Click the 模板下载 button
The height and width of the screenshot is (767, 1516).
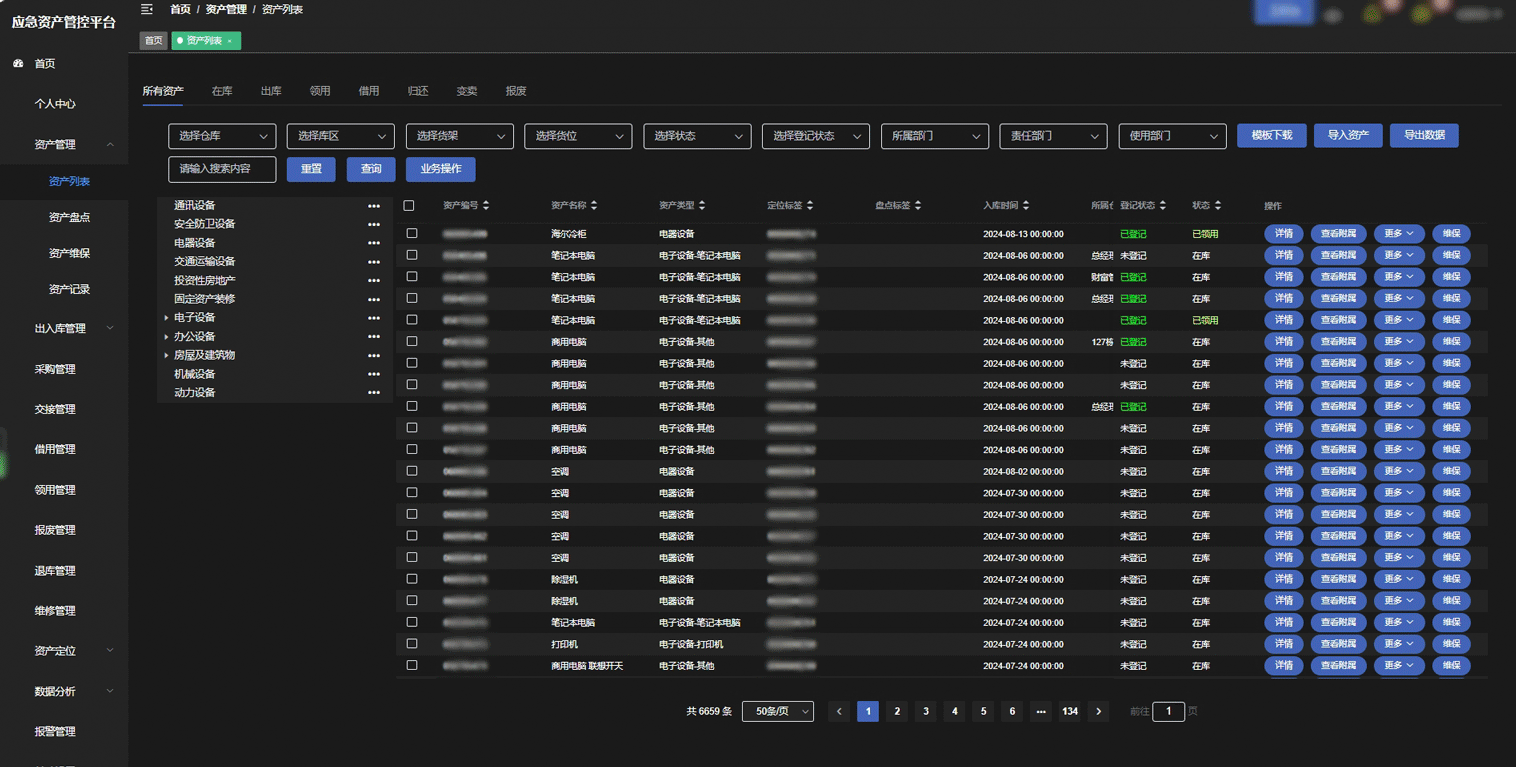tap(1272, 135)
